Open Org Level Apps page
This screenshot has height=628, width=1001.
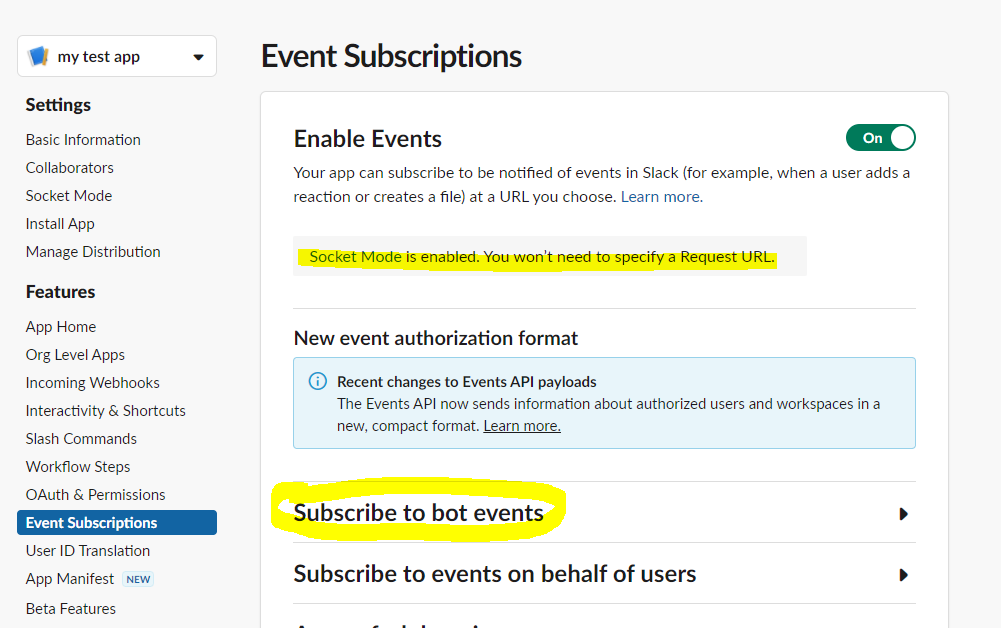75,355
